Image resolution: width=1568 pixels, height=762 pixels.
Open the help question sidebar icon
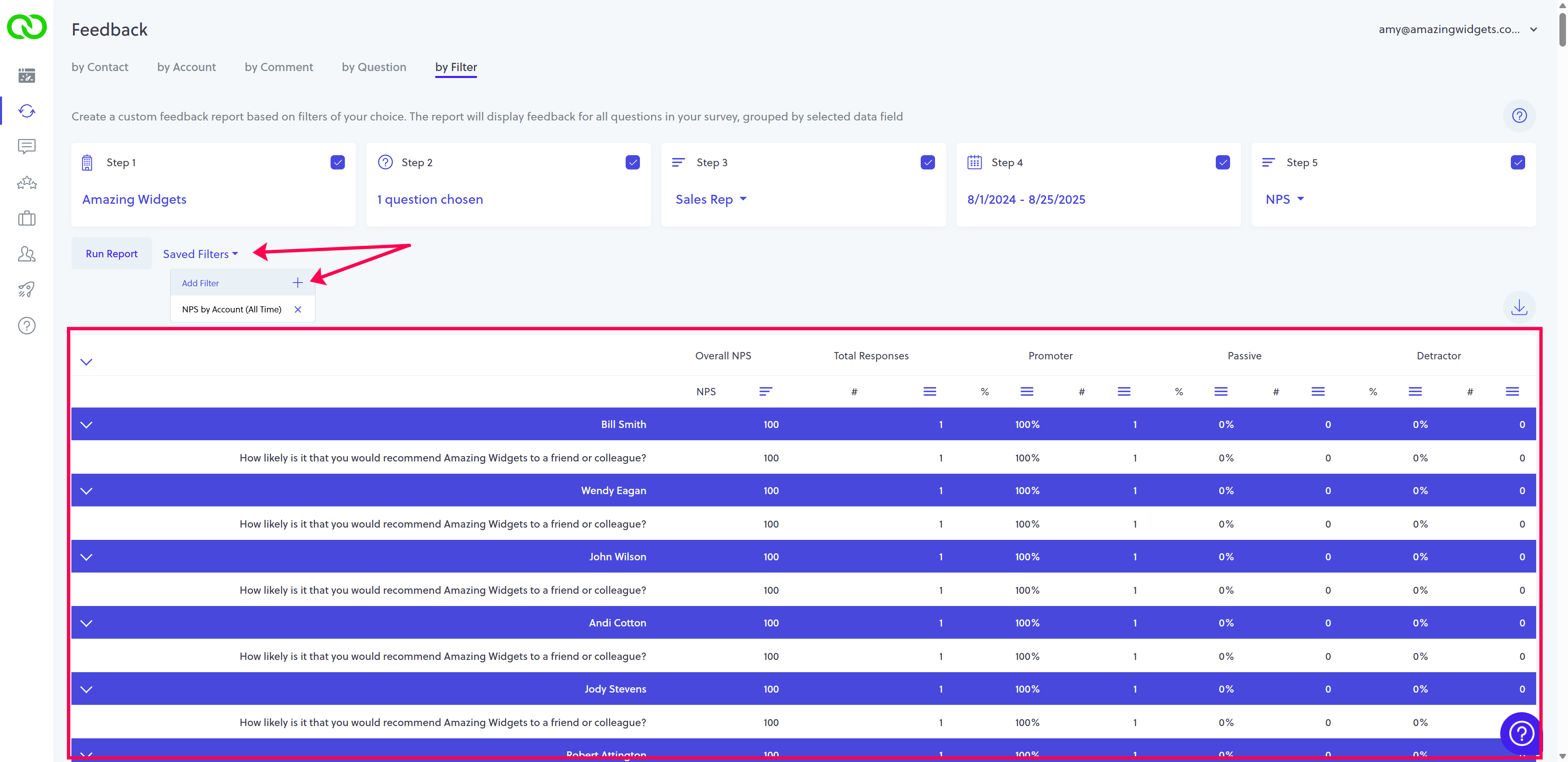(x=27, y=326)
